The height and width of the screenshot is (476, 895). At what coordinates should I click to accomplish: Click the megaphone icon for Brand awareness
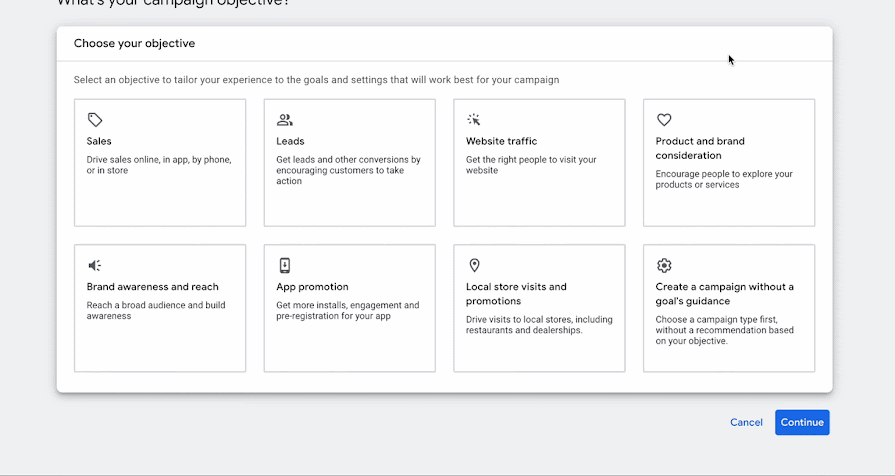(x=95, y=265)
